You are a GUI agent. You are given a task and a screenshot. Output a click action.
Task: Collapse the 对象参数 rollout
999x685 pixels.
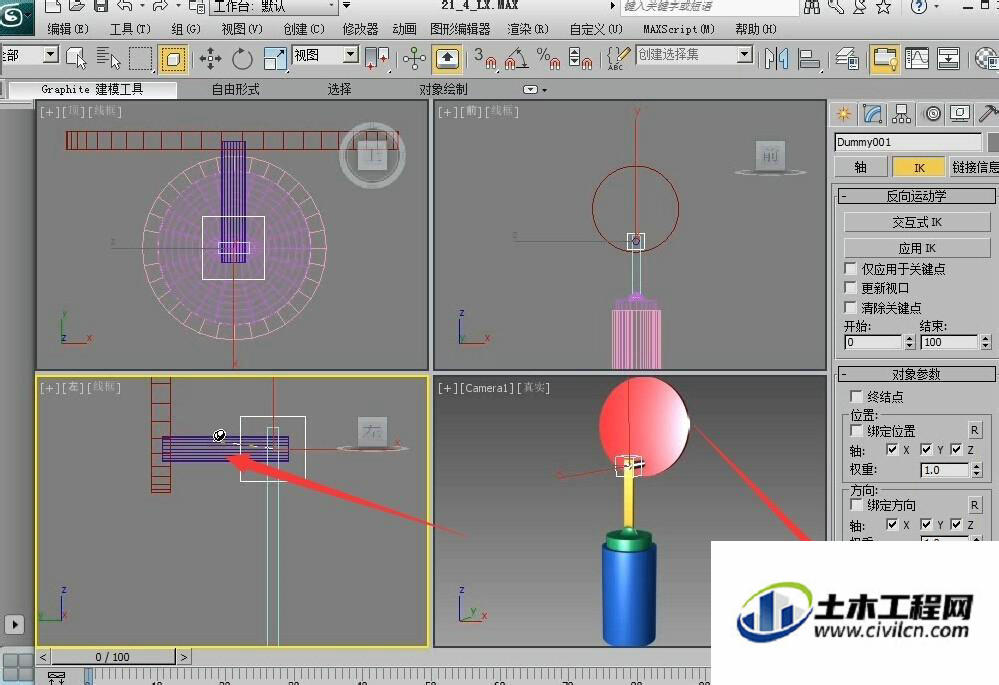(916, 374)
